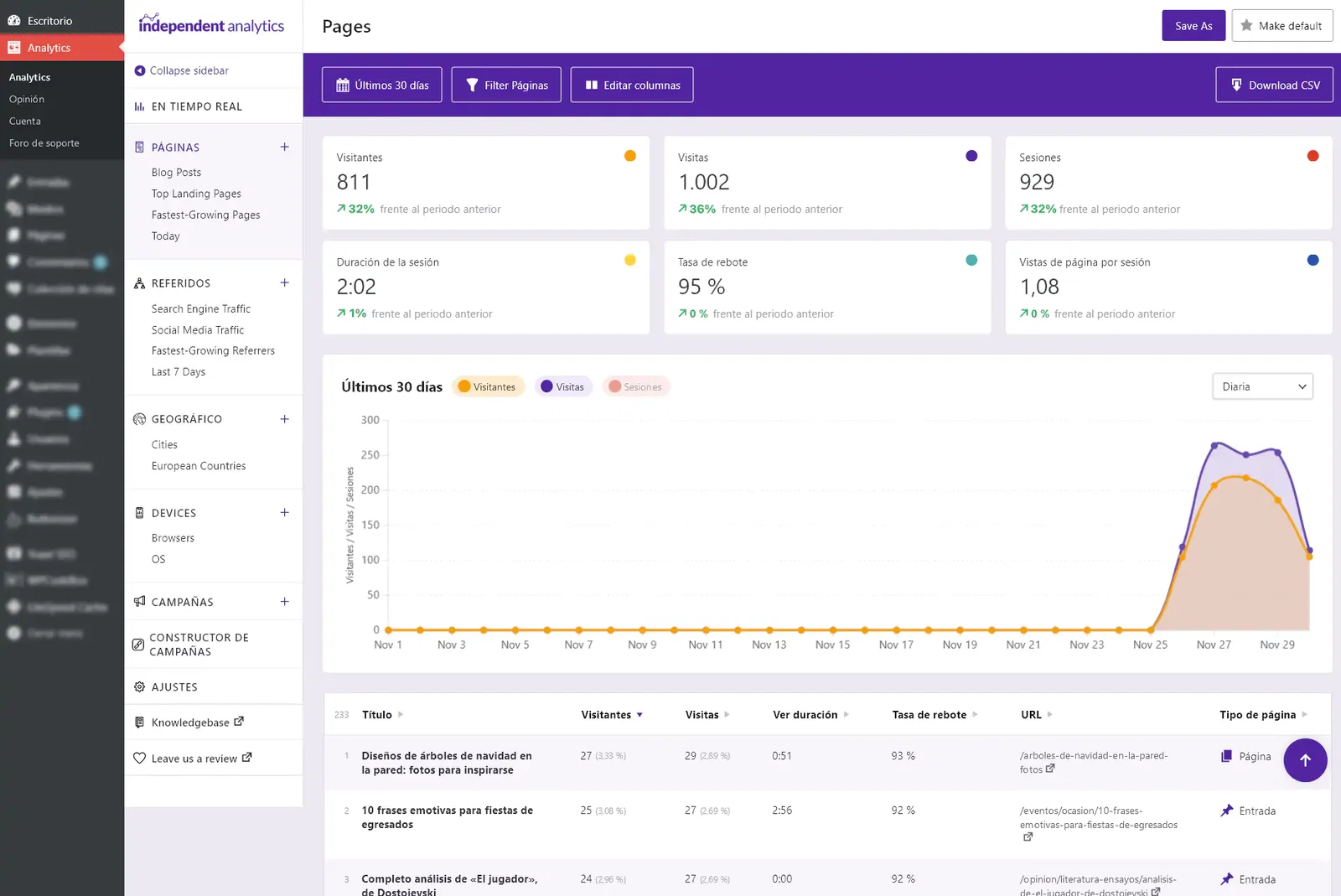Viewport: 1341px width, 896px height.
Task: Expand Devices section with plus button
Action: [x=285, y=512]
